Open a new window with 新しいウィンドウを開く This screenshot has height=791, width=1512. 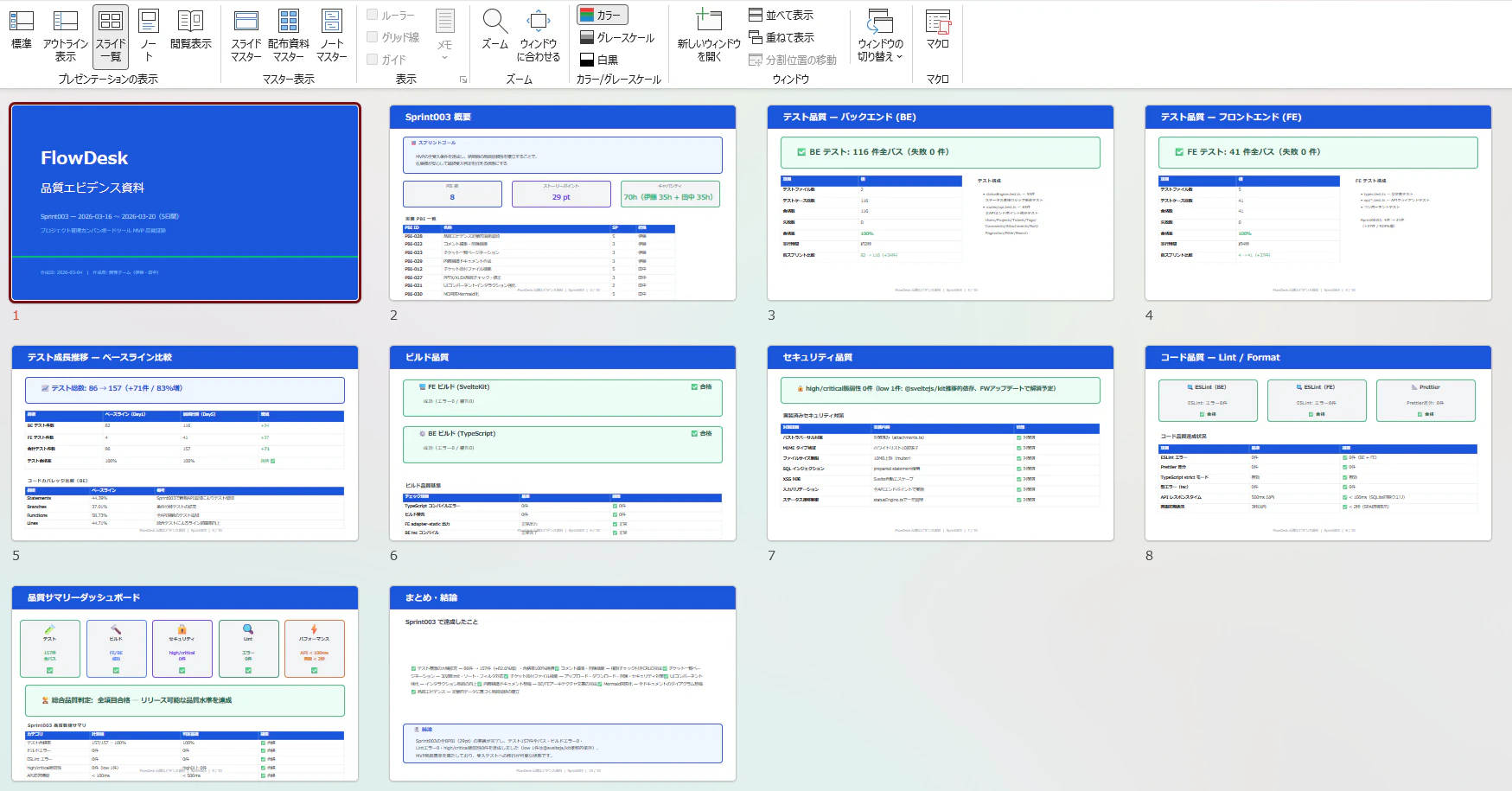709,35
